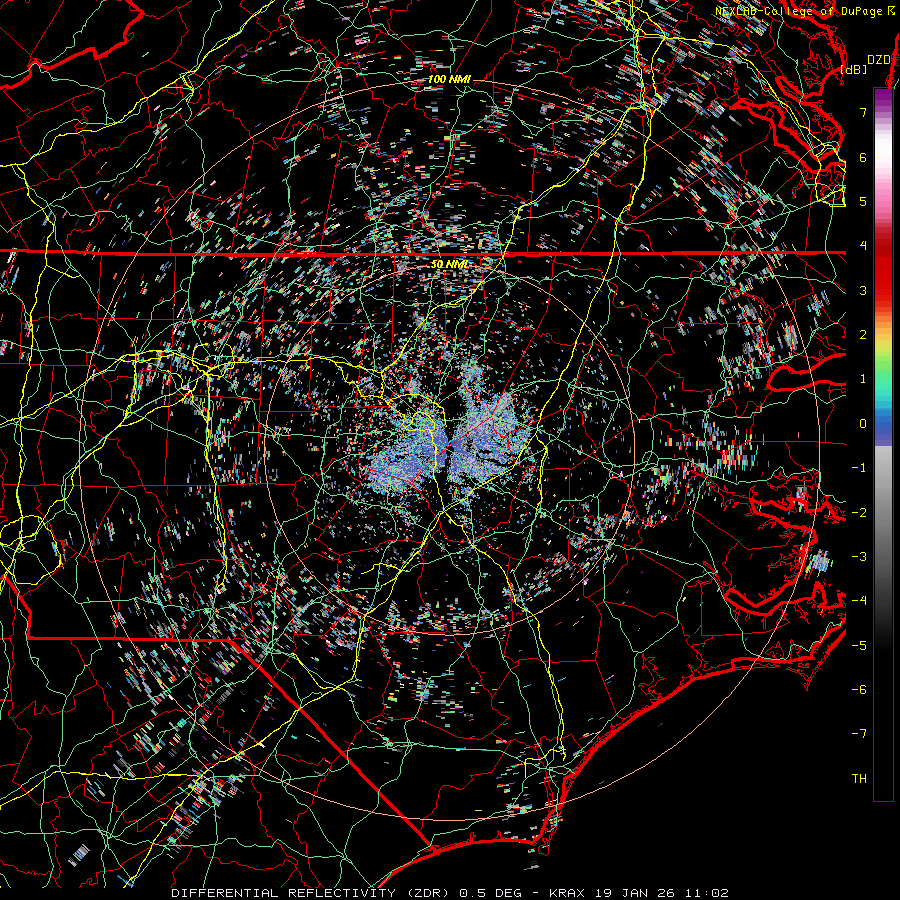This screenshot has height=900, width=900.
Task: Click the -5 dB value on the color scale
Action: (859, 646)
